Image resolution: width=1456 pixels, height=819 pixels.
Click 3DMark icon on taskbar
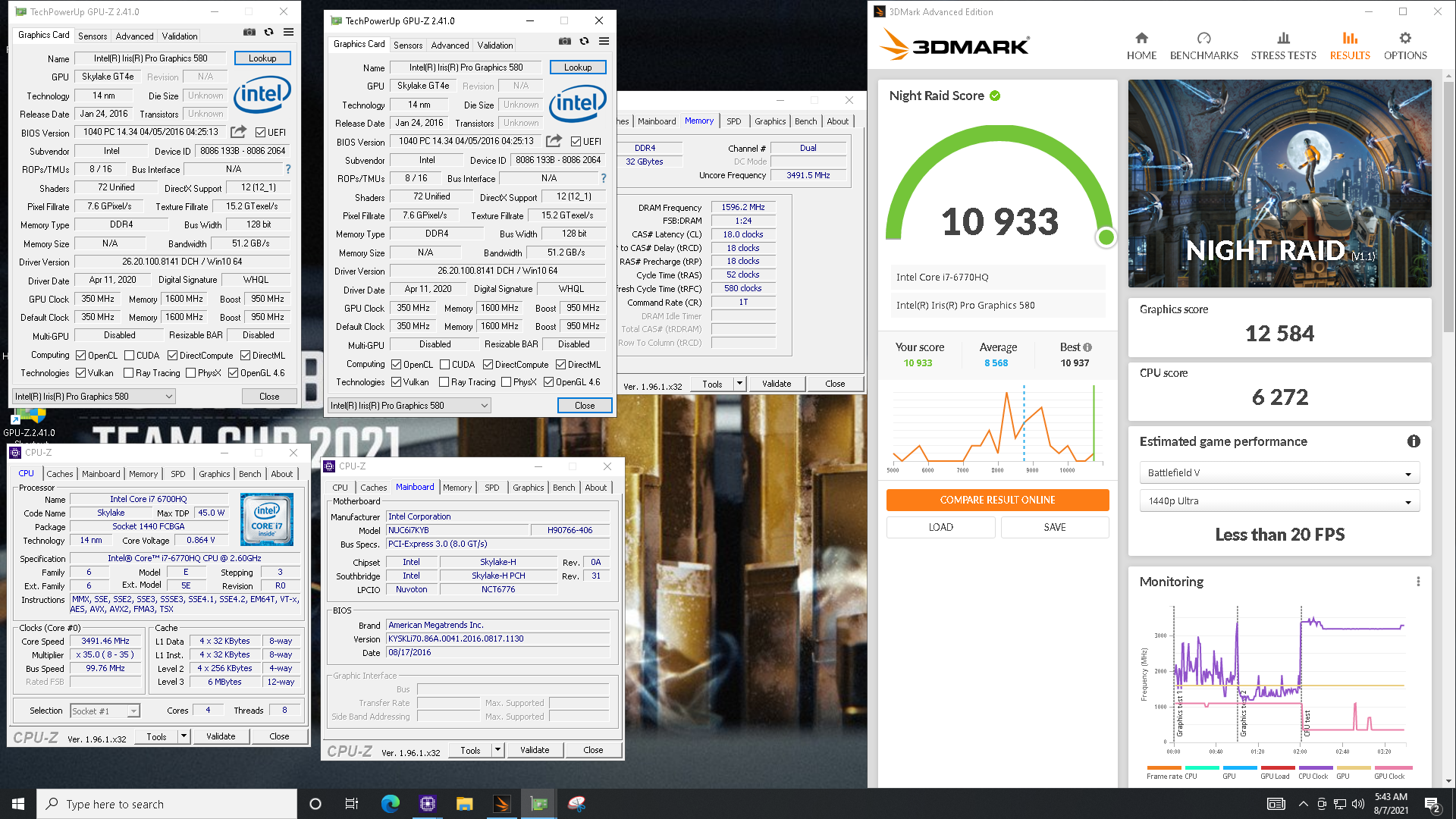tap(501, 804)
